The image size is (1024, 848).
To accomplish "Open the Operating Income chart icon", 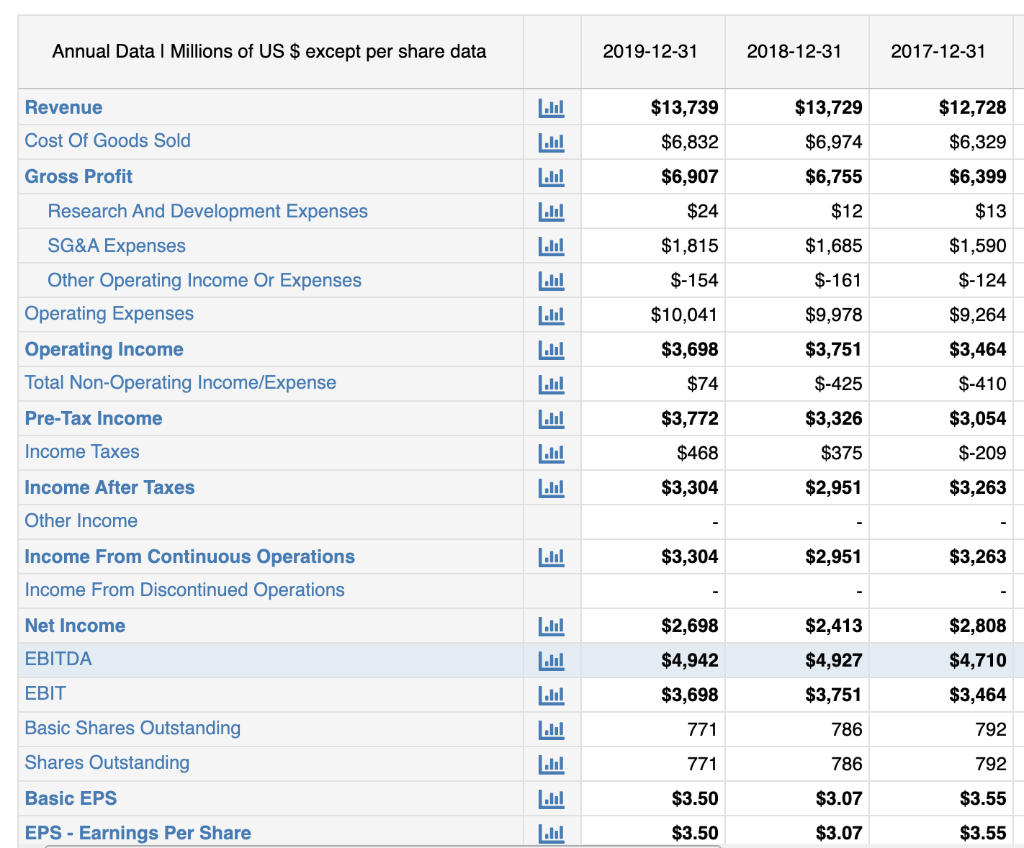I will tap(552, 349).
